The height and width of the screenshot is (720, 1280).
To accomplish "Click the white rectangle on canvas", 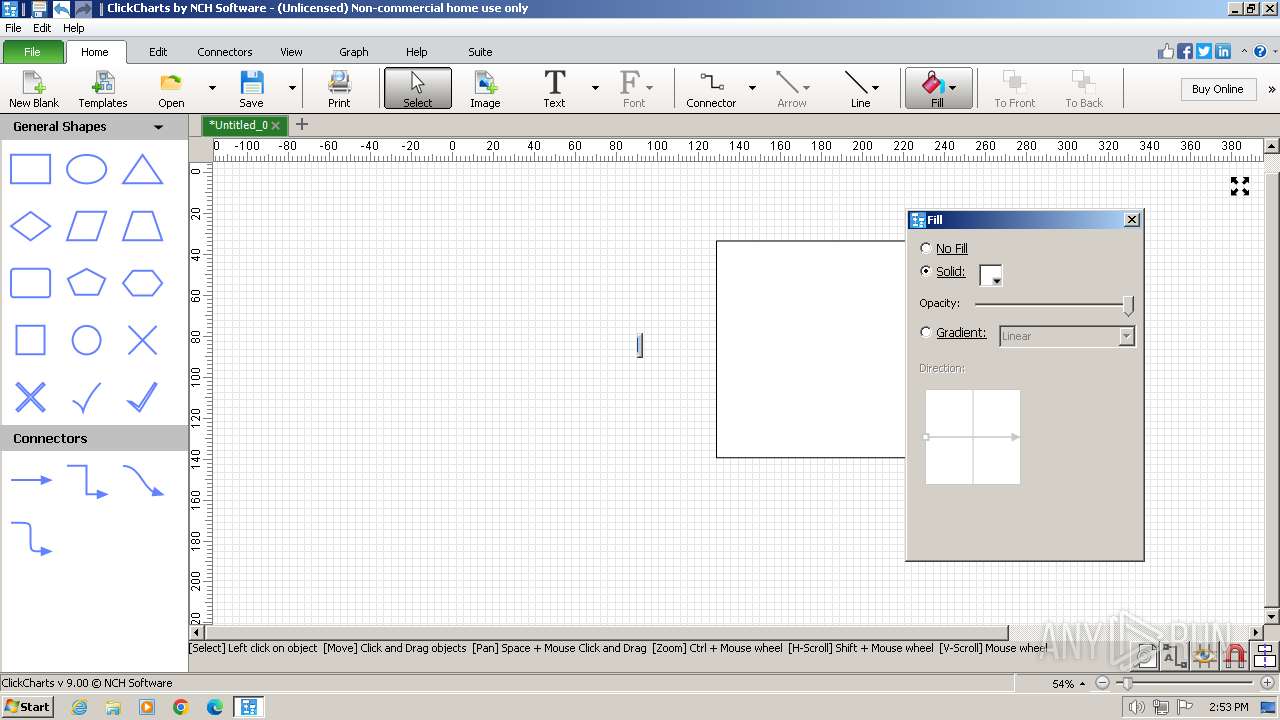I will 811,349.
